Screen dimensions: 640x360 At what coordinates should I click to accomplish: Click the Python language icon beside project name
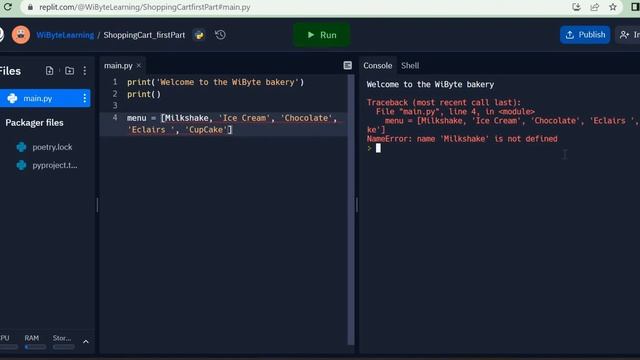(199, 35)
